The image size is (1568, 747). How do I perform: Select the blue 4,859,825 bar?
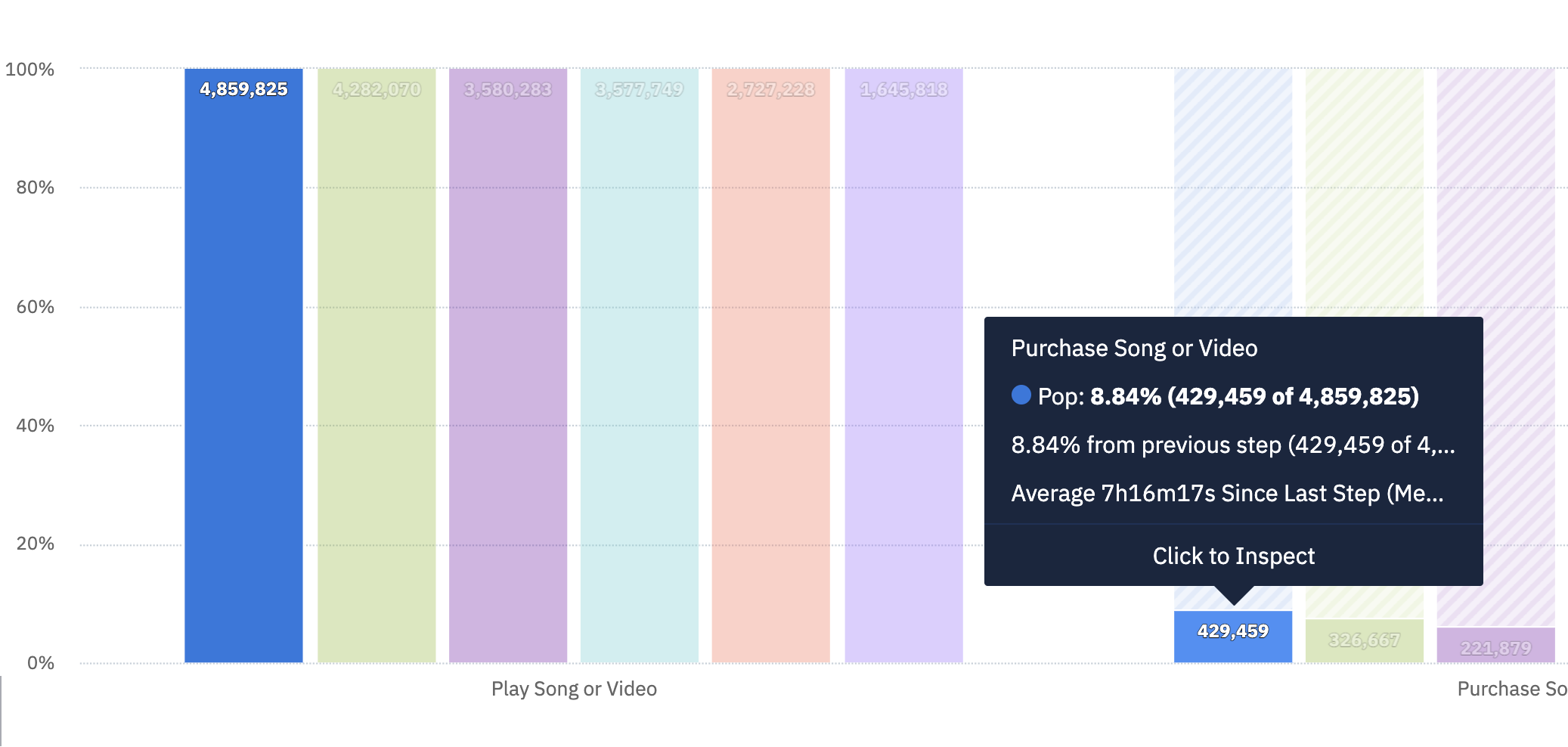pyautogui.click(x=243, y=363)
